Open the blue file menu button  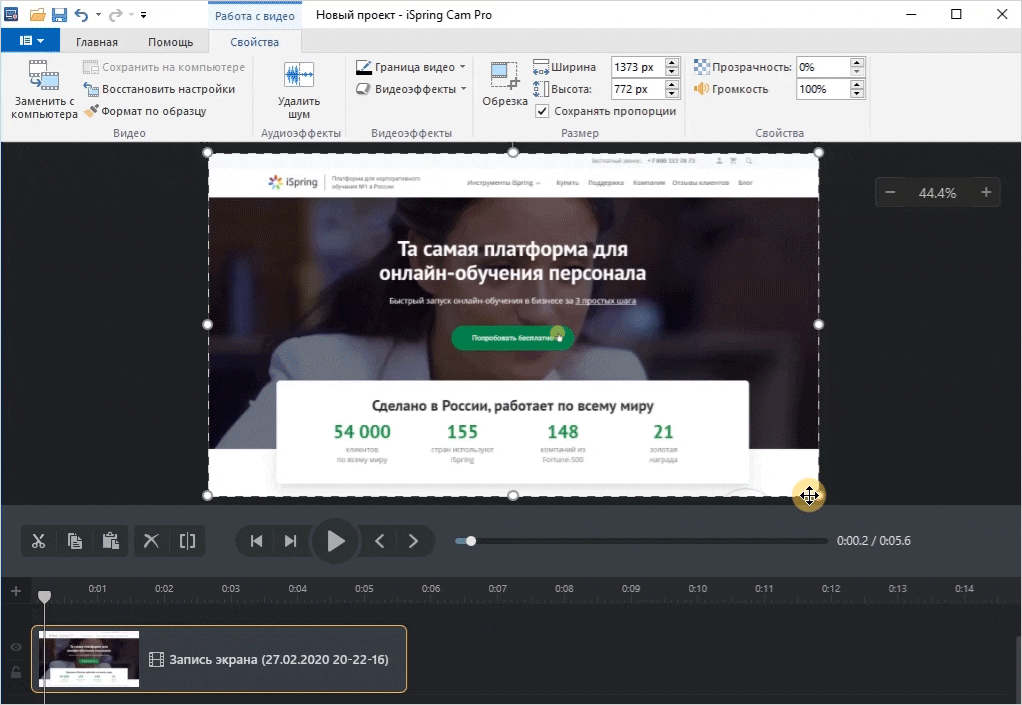[31, 41]
